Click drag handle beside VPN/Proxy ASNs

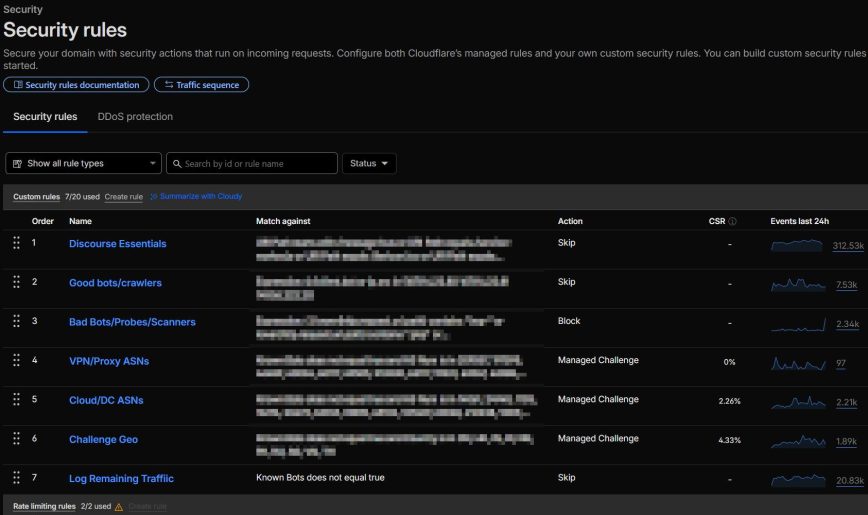pos(16,361)
